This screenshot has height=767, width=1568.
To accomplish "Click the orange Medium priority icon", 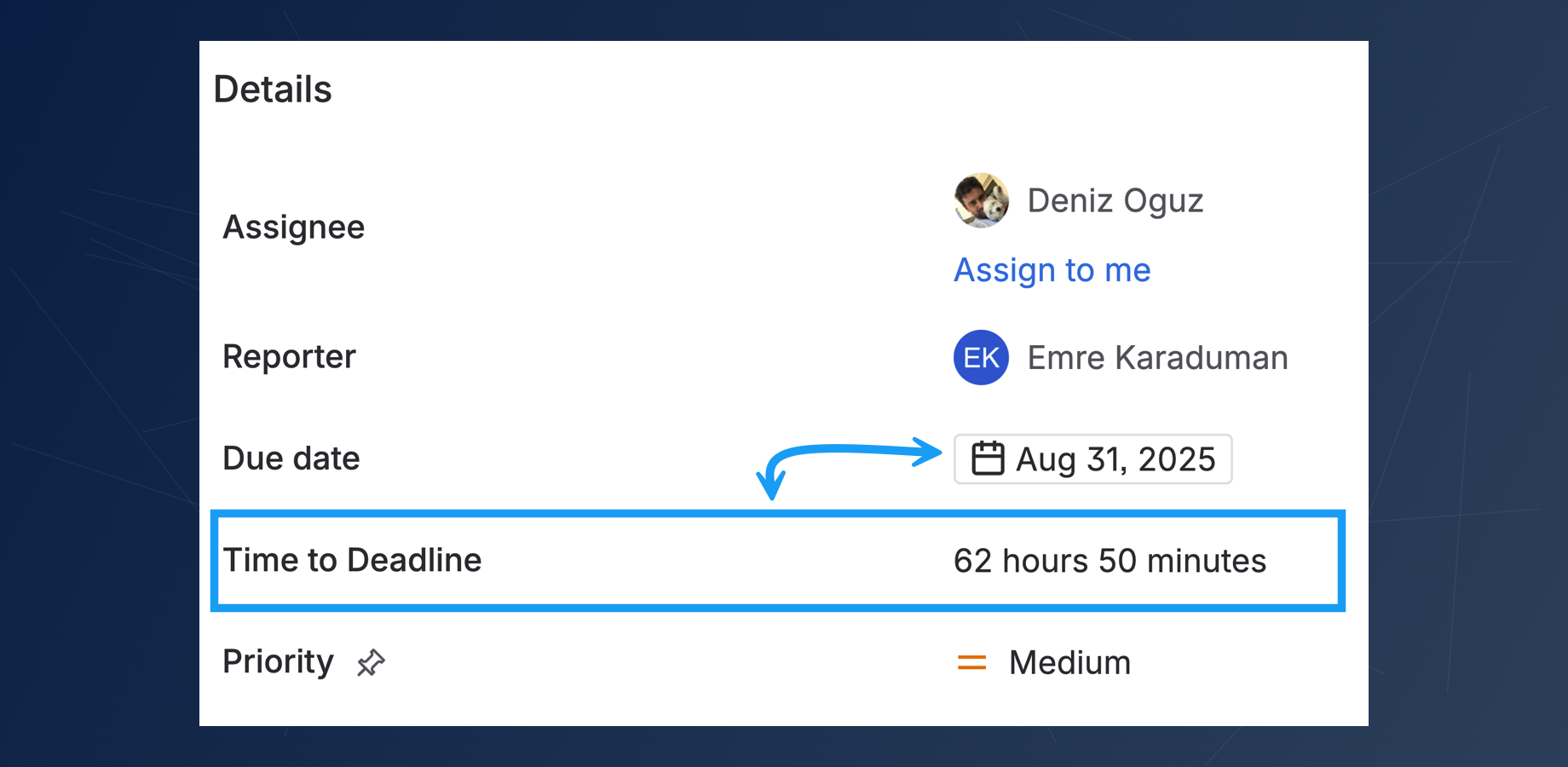I will 971,662.
